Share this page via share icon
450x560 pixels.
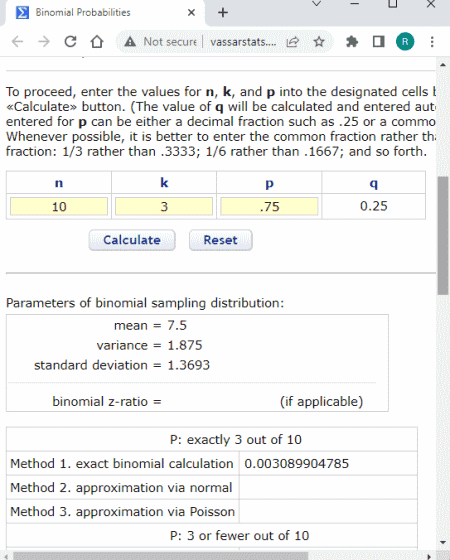[292, 42]
